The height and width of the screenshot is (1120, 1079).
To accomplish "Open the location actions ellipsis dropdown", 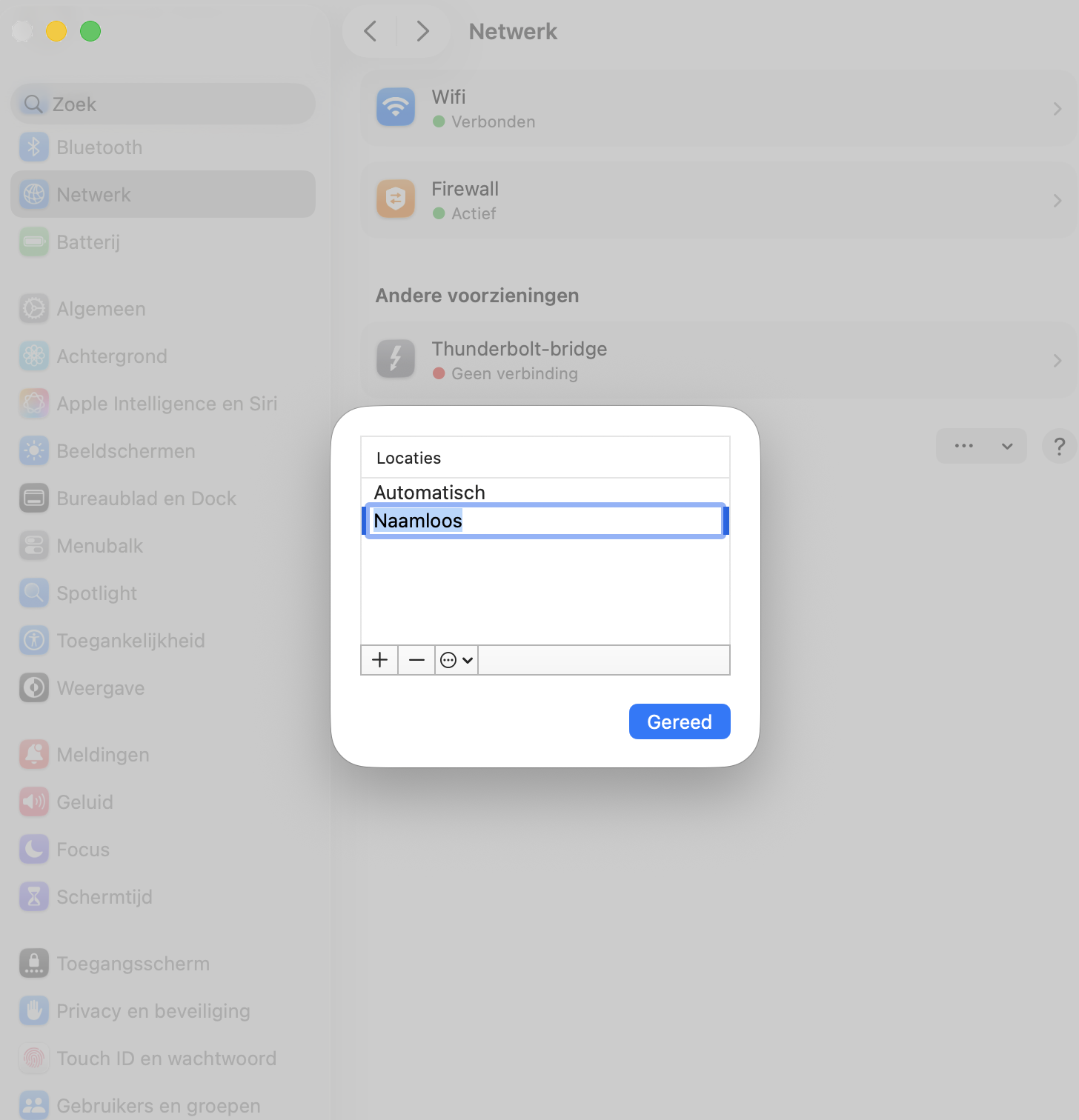I will 456,660.
